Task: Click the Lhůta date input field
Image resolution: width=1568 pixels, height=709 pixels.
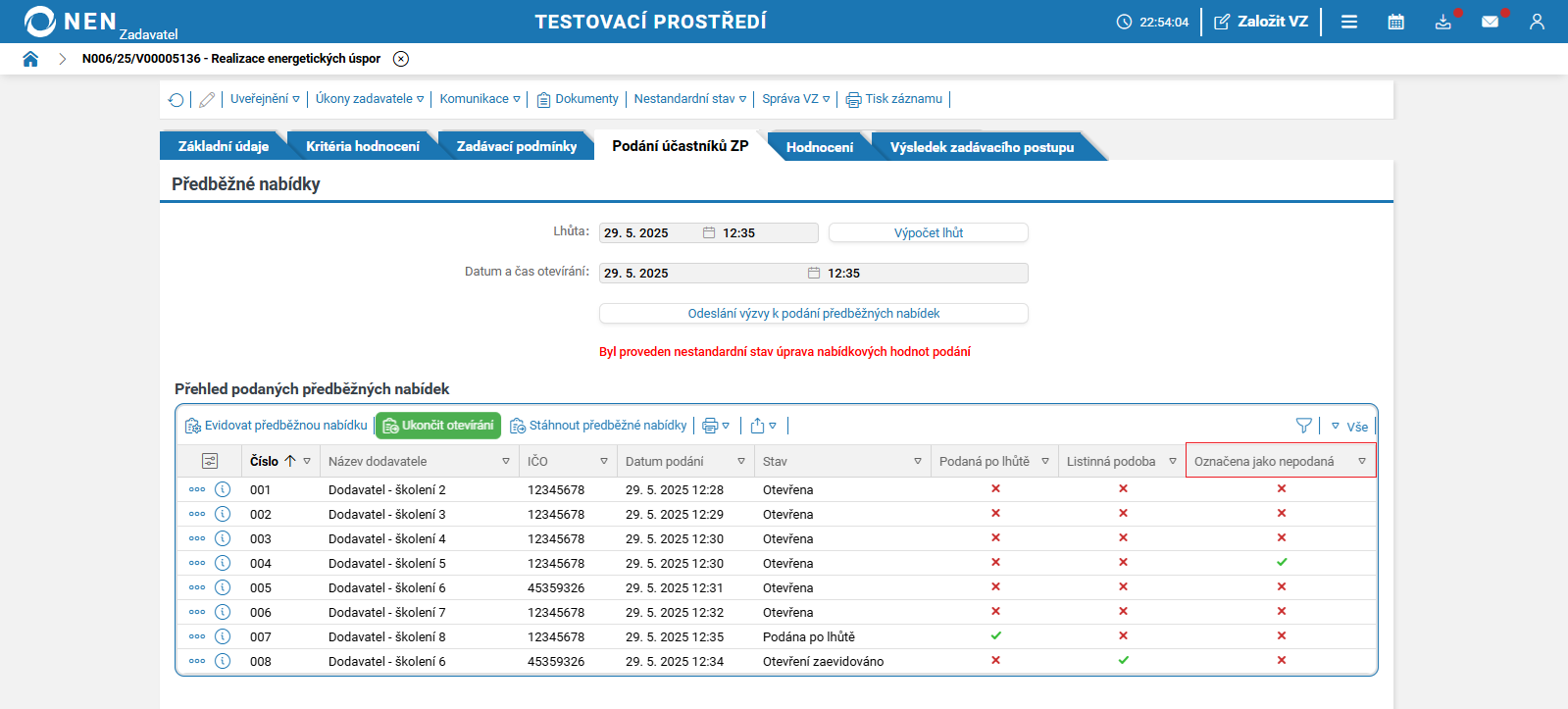Action: (649, 233)
